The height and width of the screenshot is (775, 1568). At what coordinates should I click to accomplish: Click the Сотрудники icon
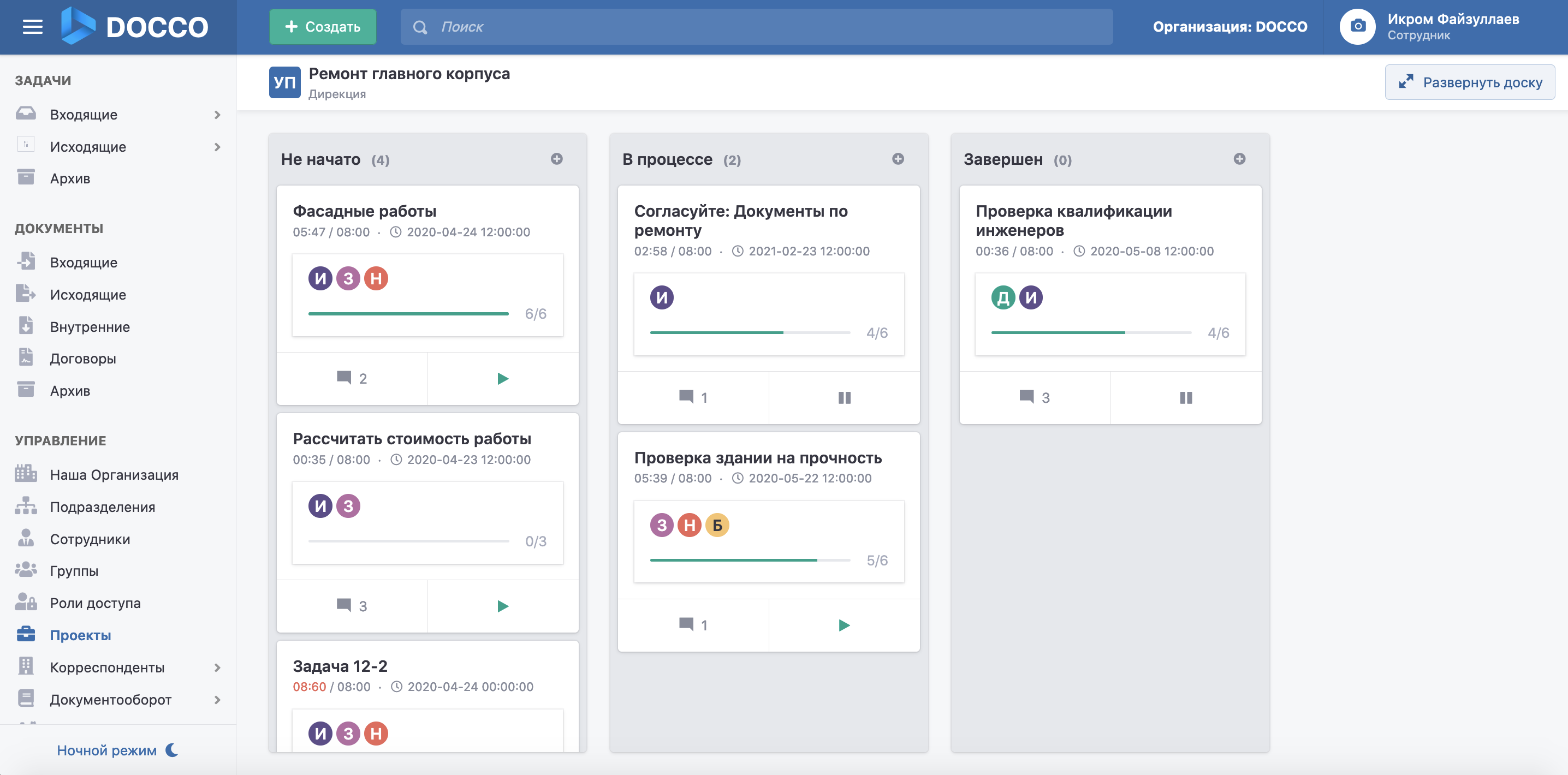tap(26, 538)
